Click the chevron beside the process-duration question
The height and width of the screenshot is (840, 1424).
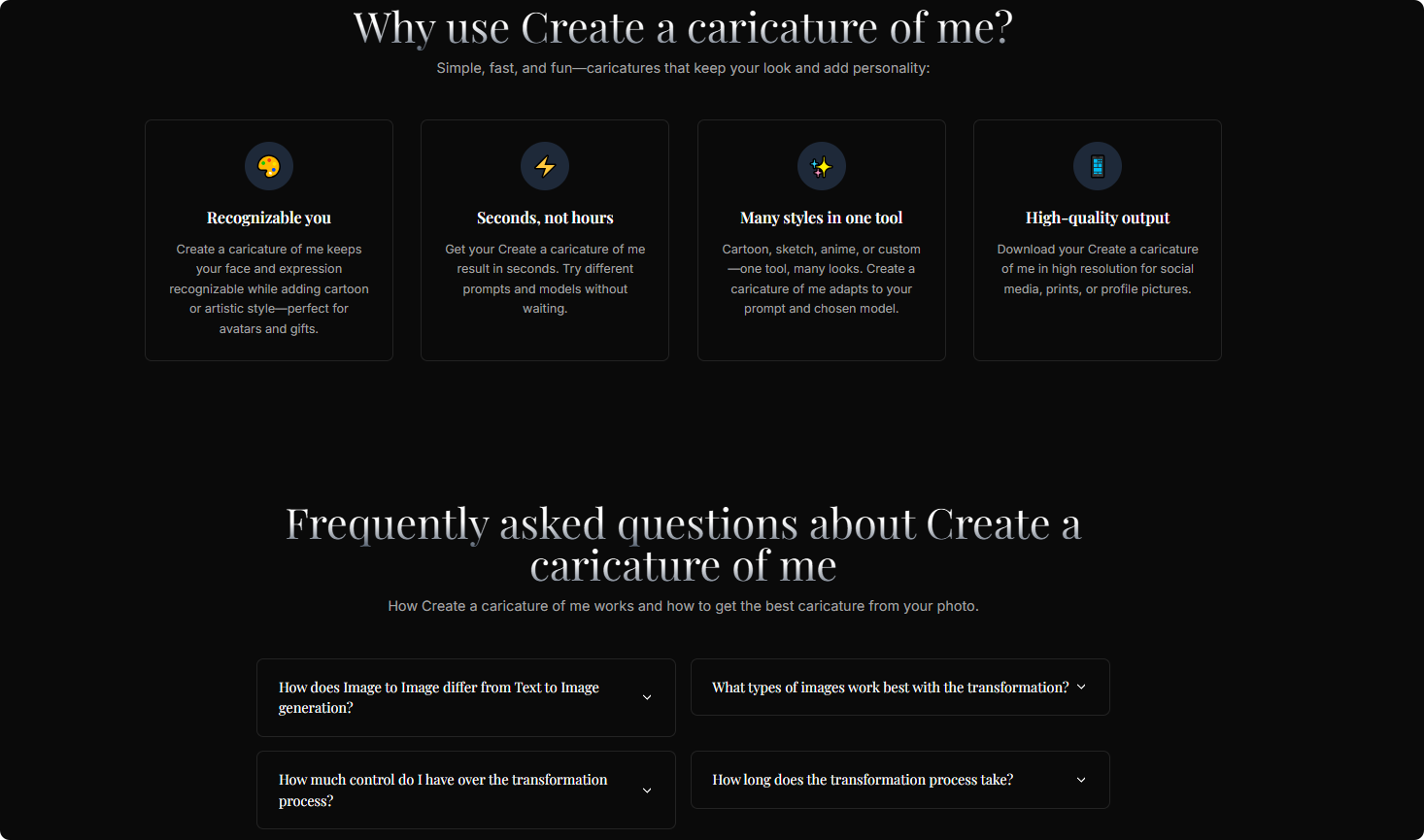(x=1080, y=780)
